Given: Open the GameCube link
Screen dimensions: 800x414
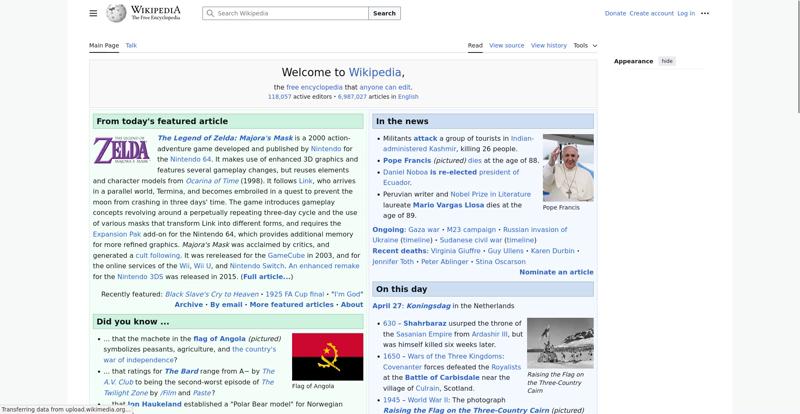Looking at the screenshot, I should coord(286,255).
